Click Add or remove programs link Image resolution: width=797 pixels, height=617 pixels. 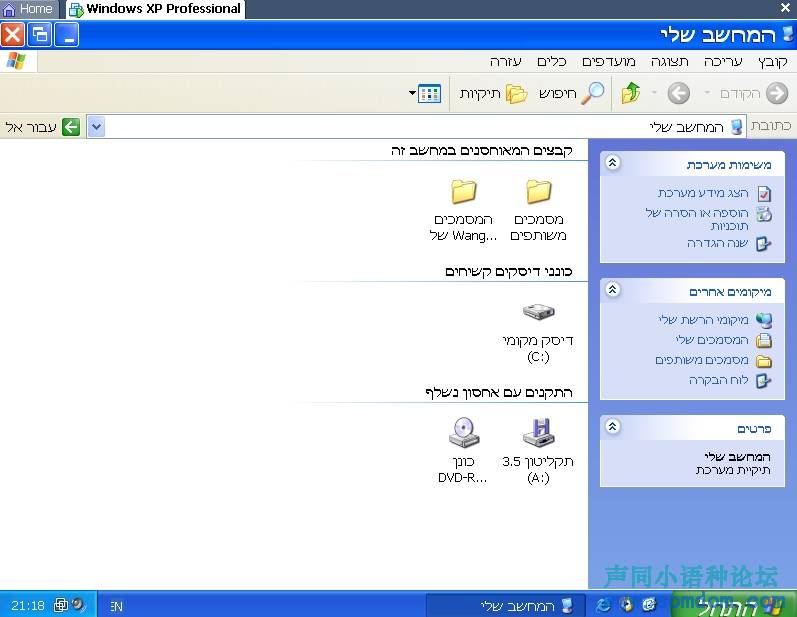click(697, 219)
